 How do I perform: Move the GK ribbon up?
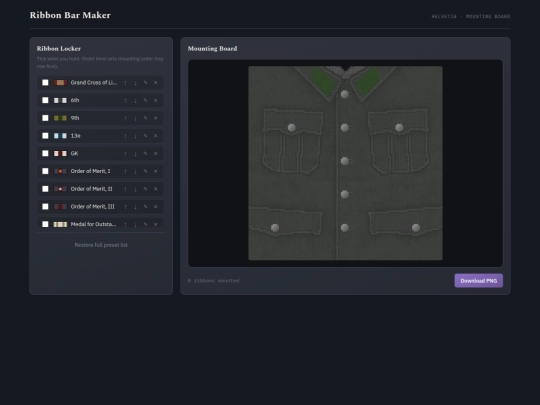tap(125, 153)
